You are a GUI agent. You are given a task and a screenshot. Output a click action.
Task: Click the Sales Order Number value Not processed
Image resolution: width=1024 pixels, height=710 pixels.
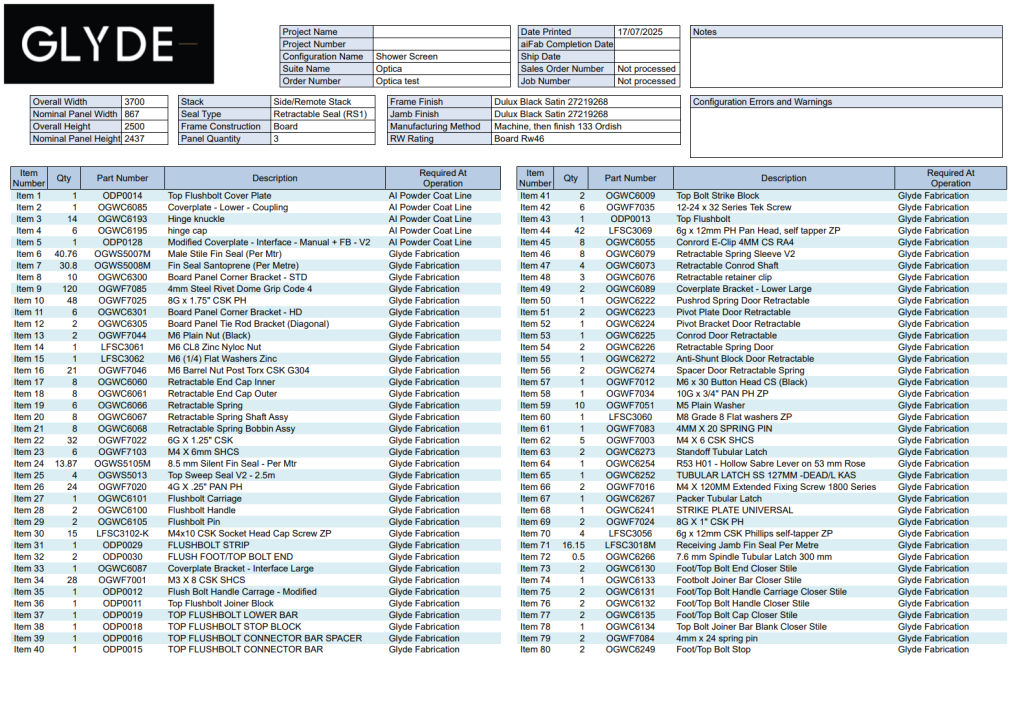coord(647,69)
